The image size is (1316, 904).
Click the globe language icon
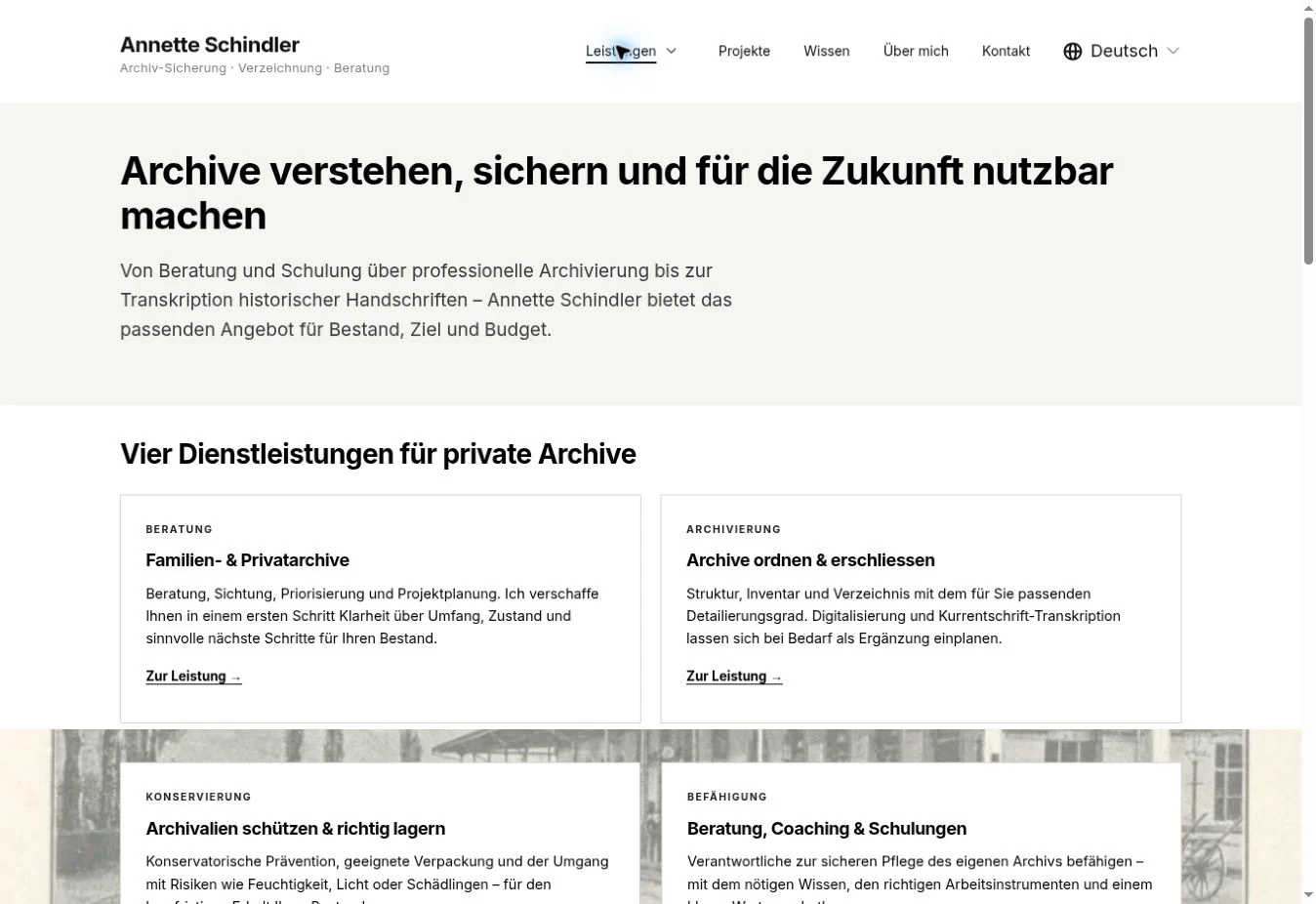pos(1073,51)
